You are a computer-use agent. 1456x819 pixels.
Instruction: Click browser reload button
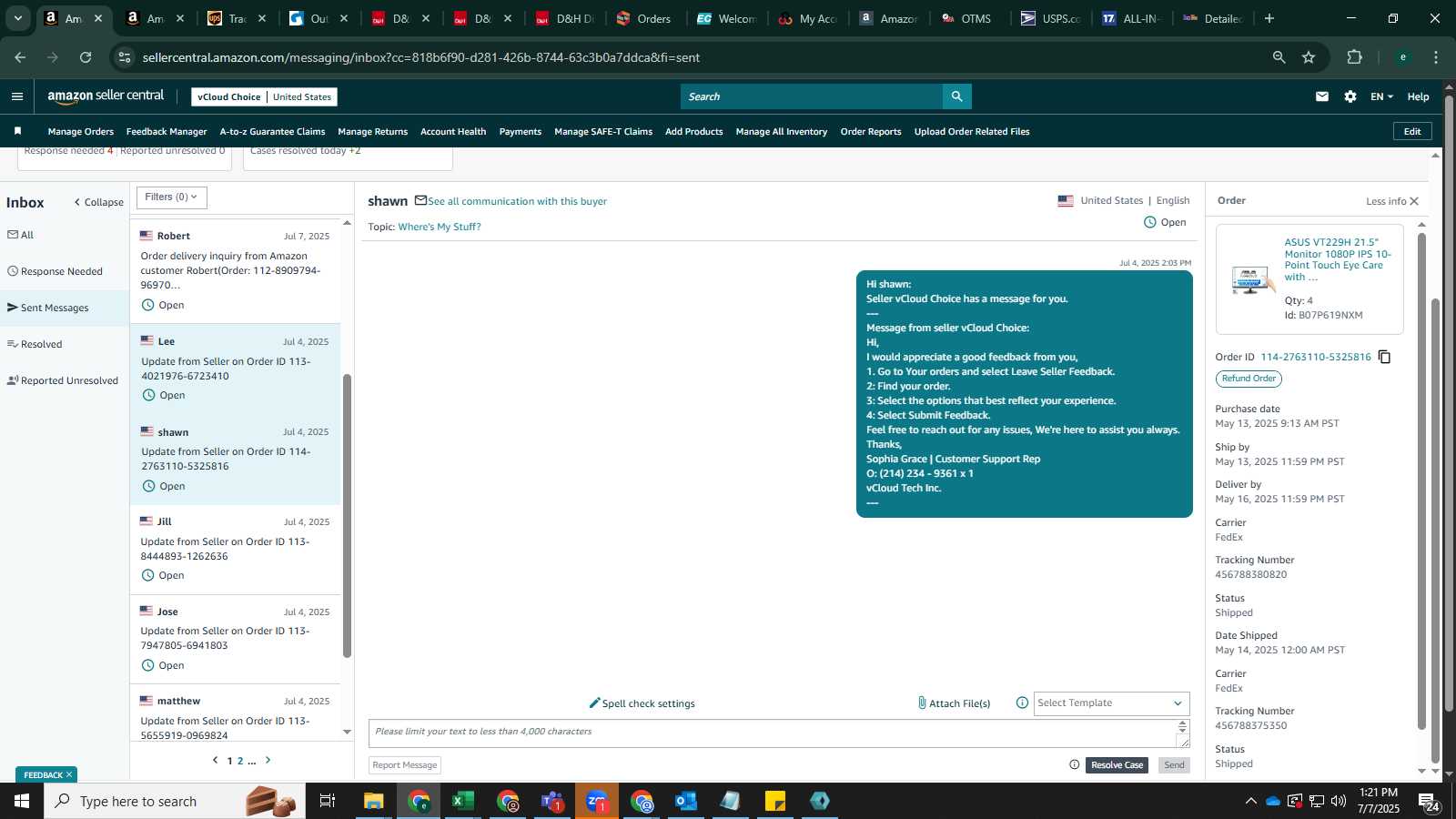[x=86, y=57]
